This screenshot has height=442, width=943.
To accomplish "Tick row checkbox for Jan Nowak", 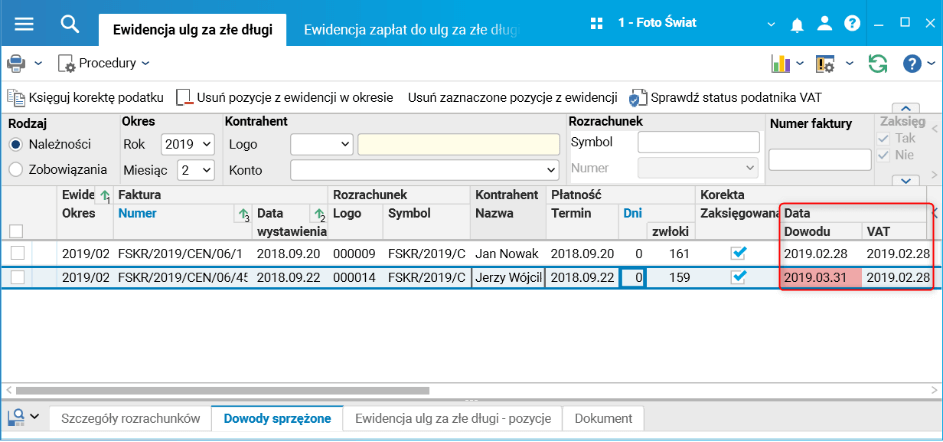I will 17,254.
